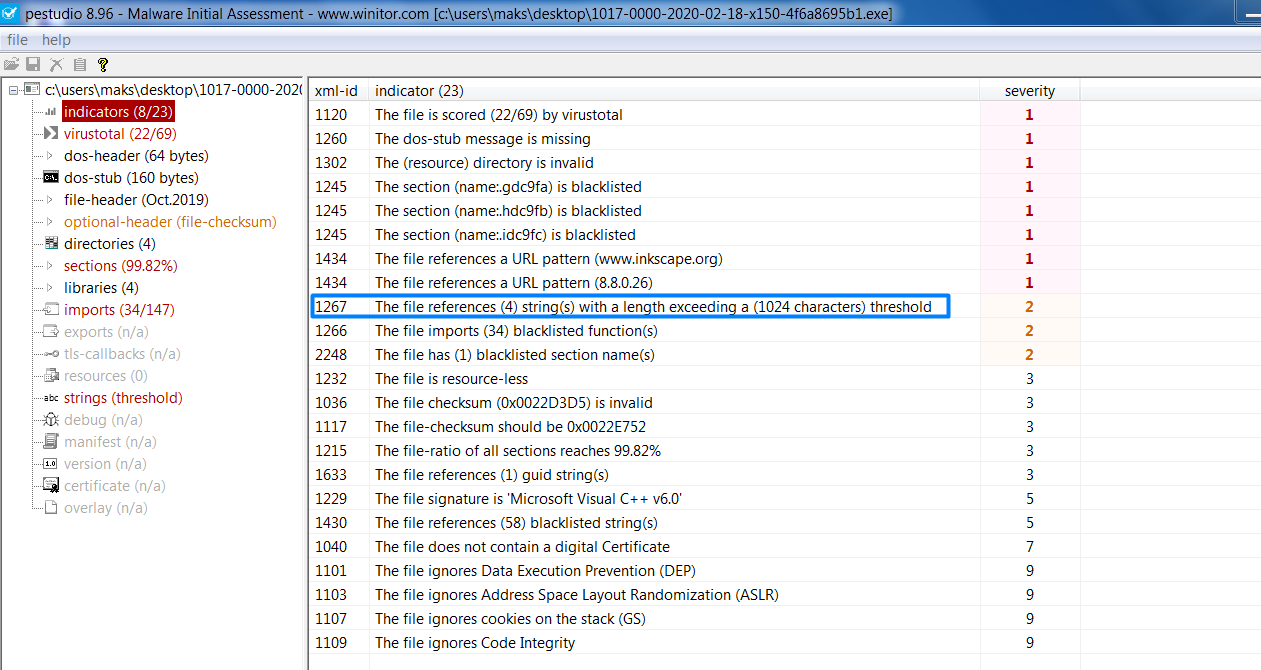Select row 'URL pattern (www.inkscape.org)'

[694, 259]
